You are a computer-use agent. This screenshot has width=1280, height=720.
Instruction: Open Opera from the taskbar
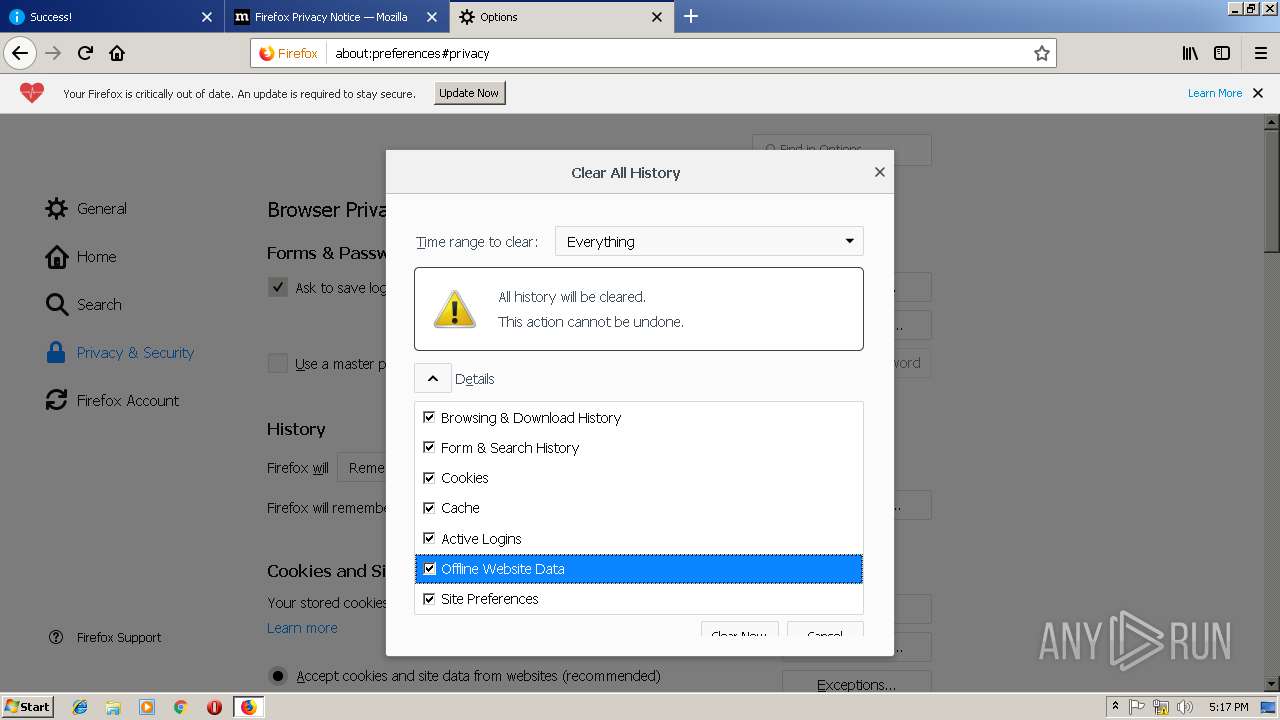pyautogui.click(x=214, y=707)
